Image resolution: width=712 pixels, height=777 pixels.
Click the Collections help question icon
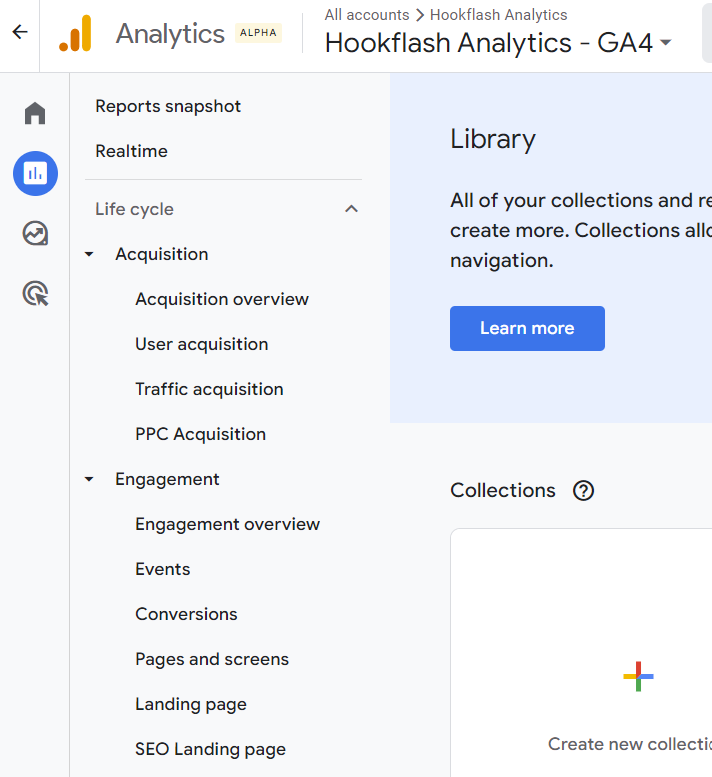point(583,490)
